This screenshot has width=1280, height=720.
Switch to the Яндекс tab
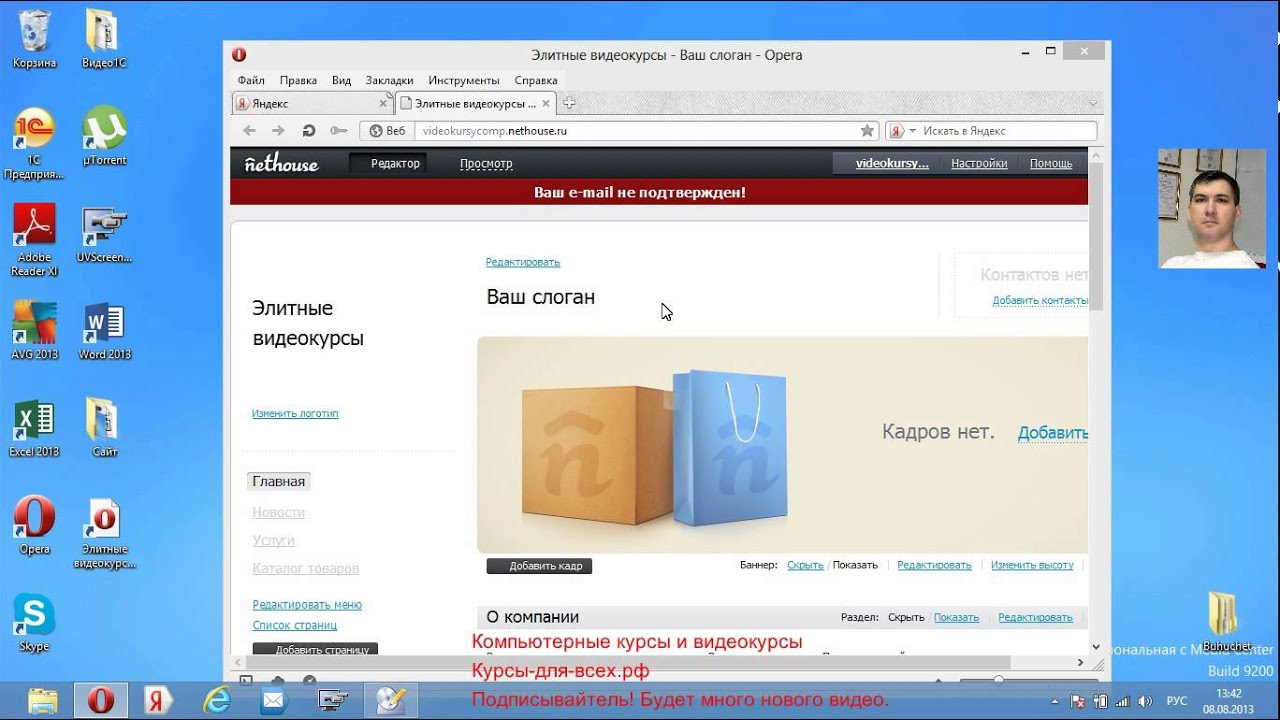click(x=311, y=103)
